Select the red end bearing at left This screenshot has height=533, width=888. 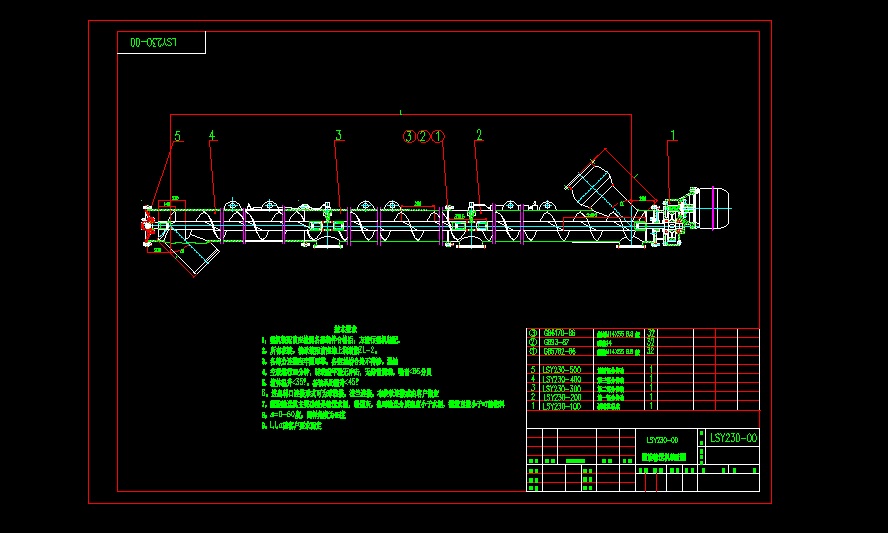pyautogui.click(x=148, y=225)
